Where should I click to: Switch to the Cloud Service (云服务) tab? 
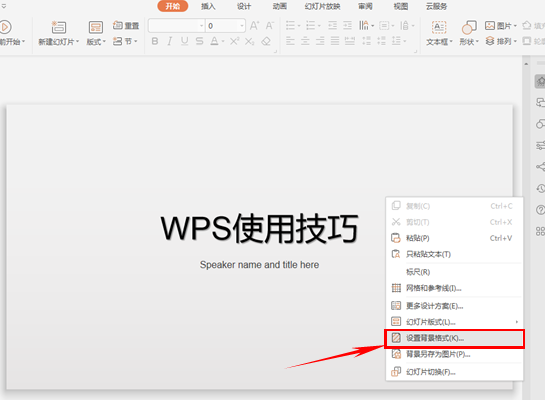(x=437, y=6)
